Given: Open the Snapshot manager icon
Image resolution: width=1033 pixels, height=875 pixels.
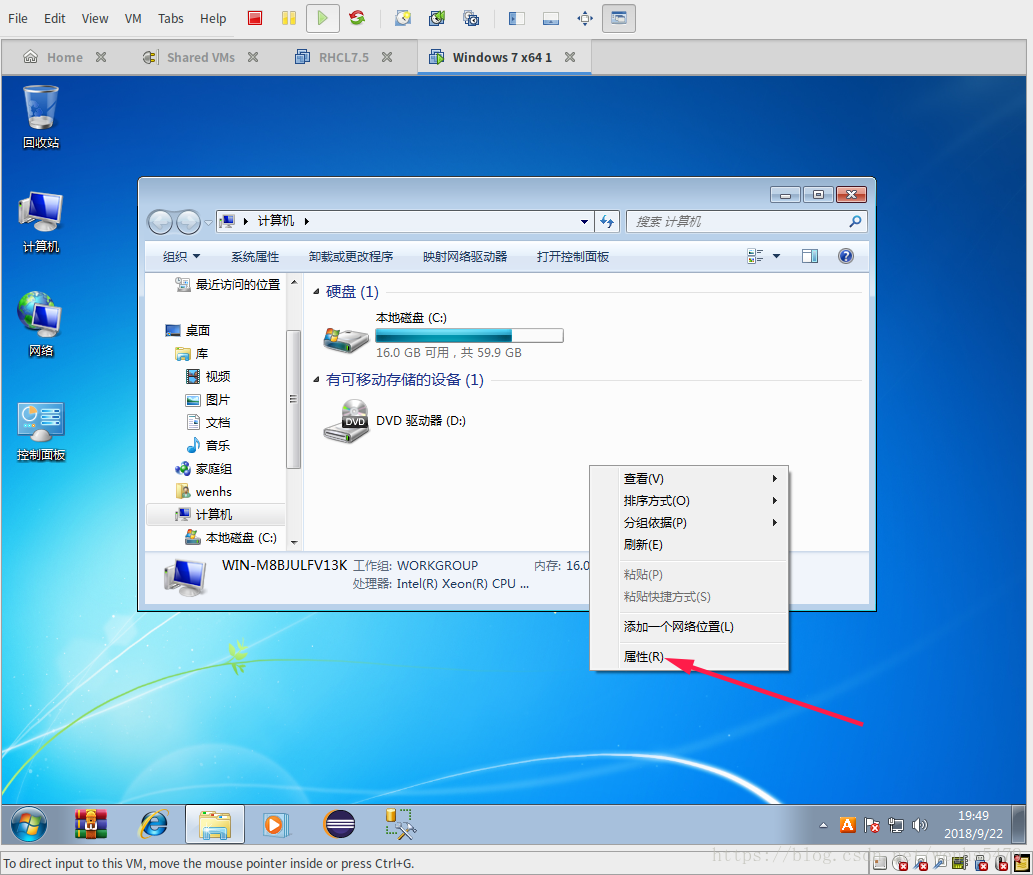Looking at the screenshot, I should [471, 18].
